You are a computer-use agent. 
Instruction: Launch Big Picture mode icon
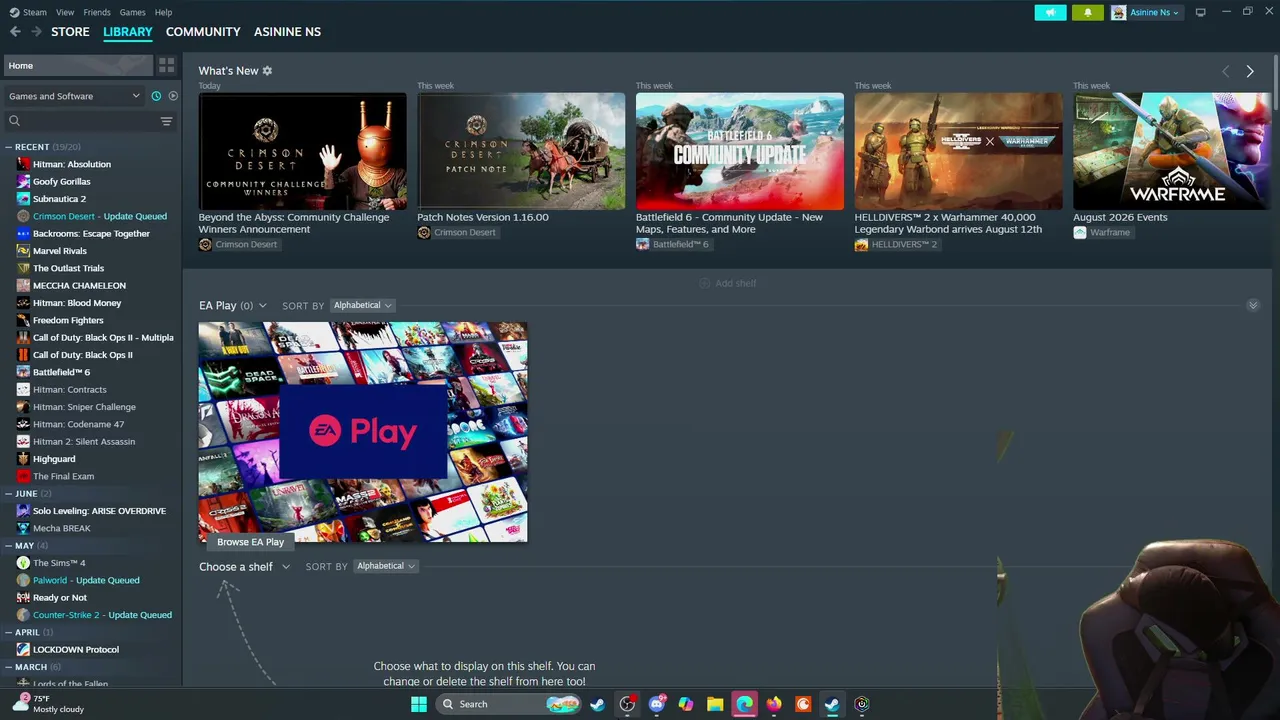pyautogui.click(x=1201, y=12)
